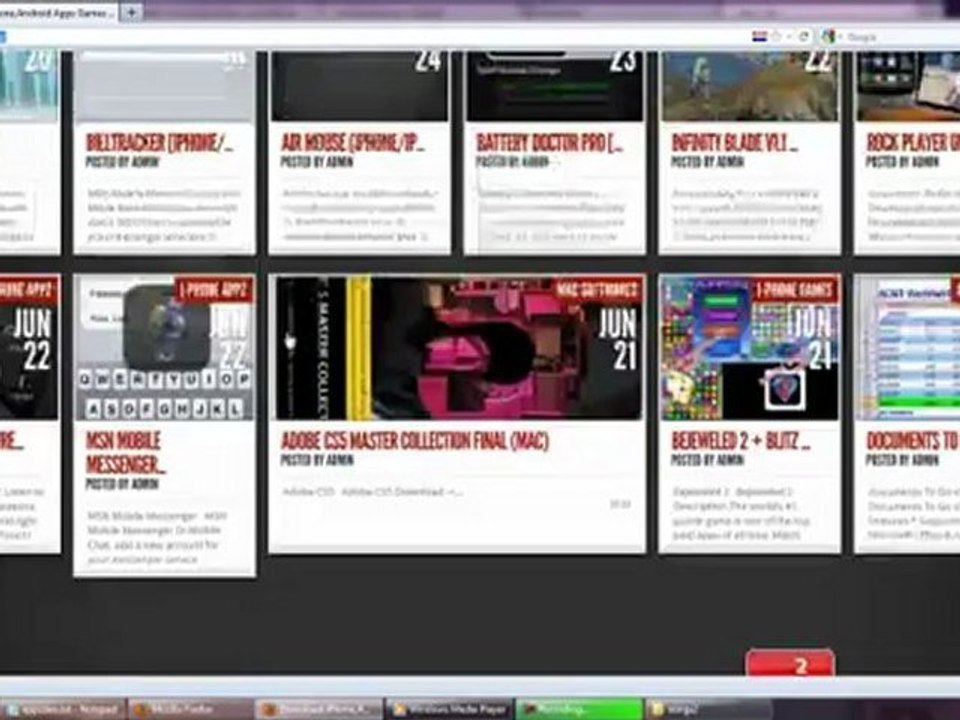The width and height of the screenshot is (960, 720).
Task: Switch to the Notepad taskbar window
Action: click(64, 709)
